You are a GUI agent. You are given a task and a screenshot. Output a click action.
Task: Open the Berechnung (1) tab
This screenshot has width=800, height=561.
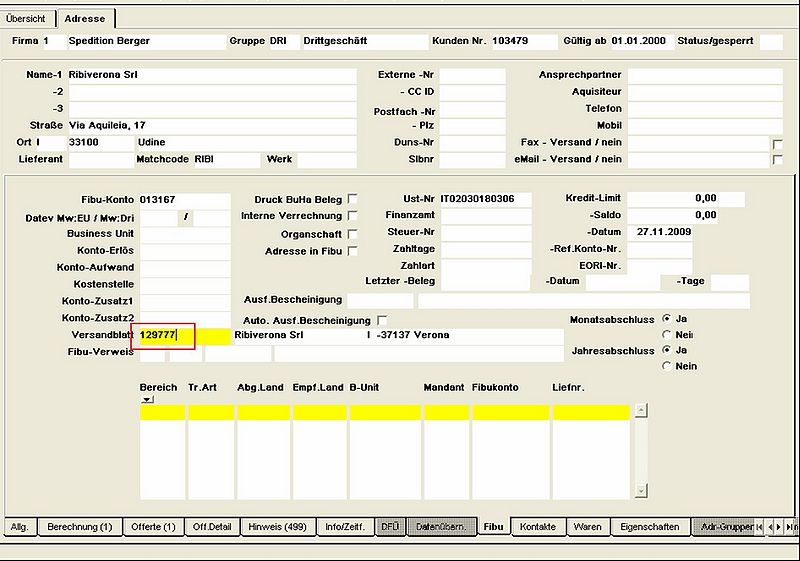coord(80,527)
